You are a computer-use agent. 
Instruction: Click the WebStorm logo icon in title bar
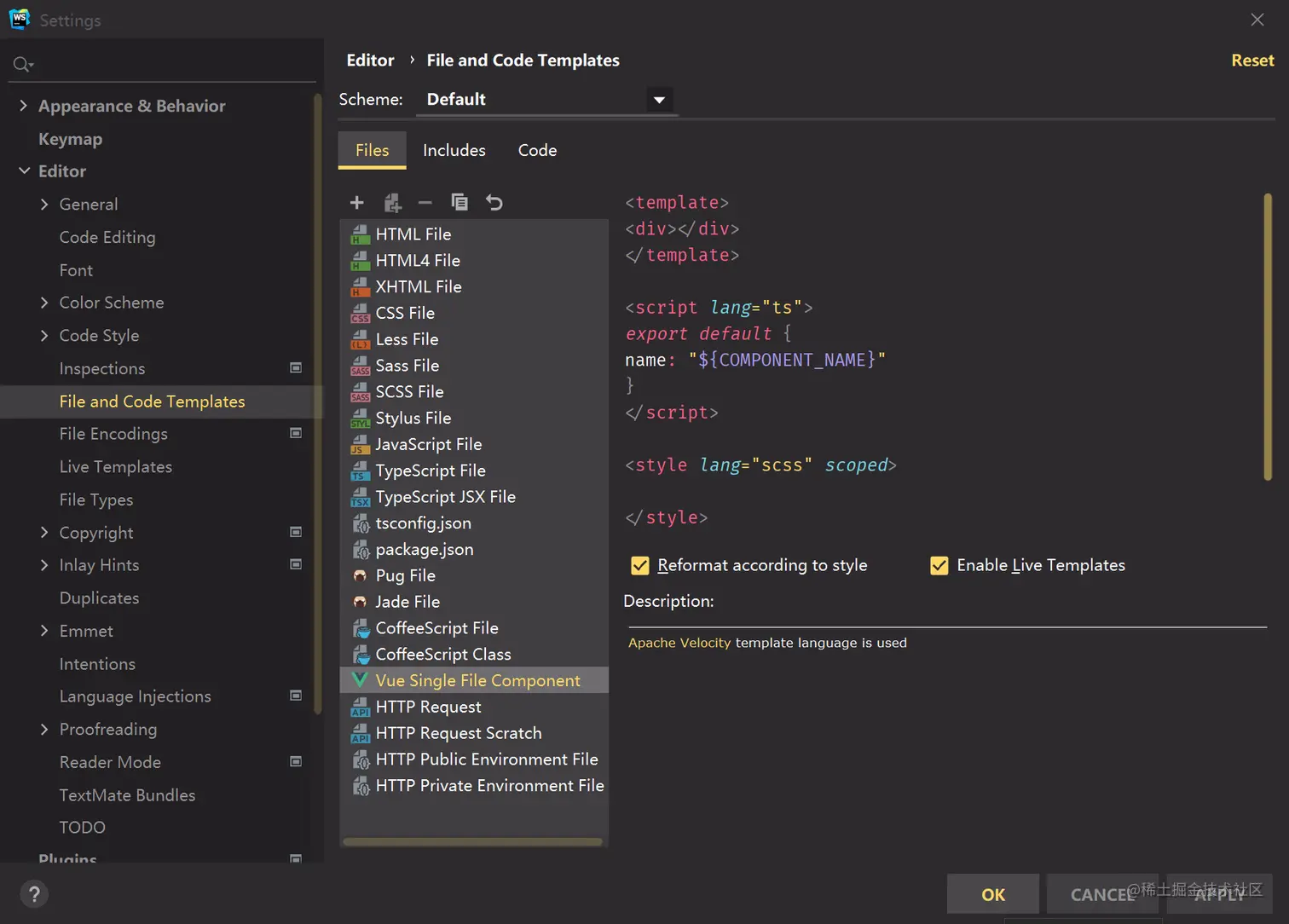(x=19, y=19)
